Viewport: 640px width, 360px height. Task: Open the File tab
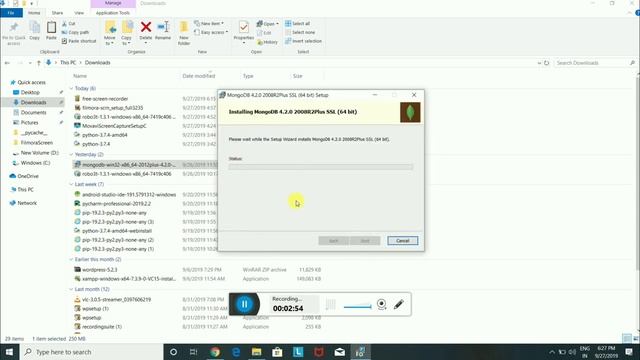click(x=11, y=13)
